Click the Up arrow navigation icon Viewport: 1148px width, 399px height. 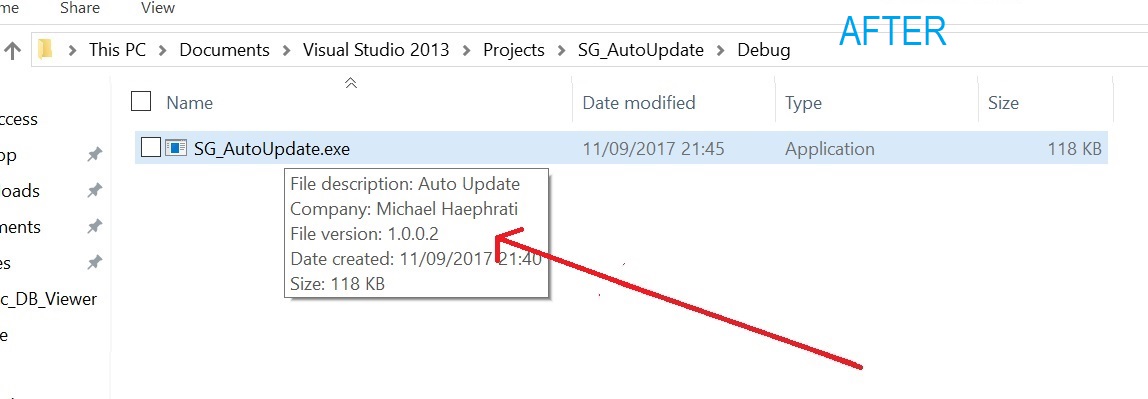tap(12, 51)
